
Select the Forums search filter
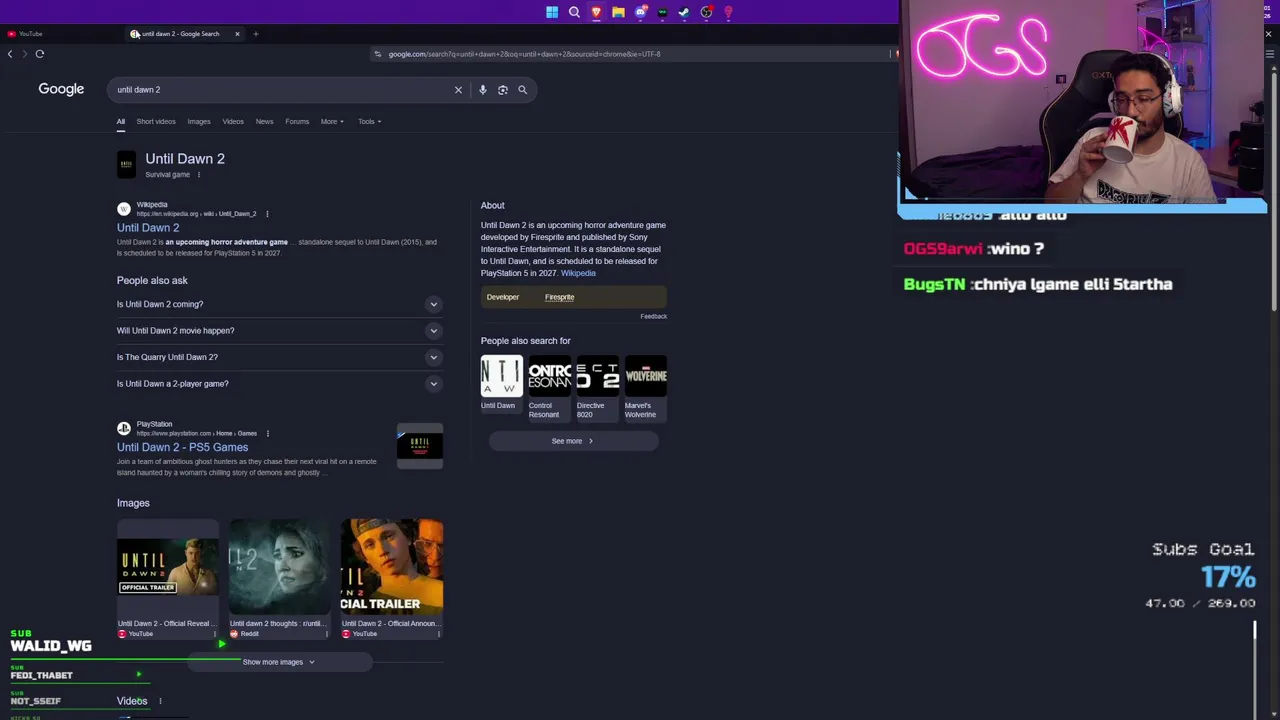(x=297, y=122)
